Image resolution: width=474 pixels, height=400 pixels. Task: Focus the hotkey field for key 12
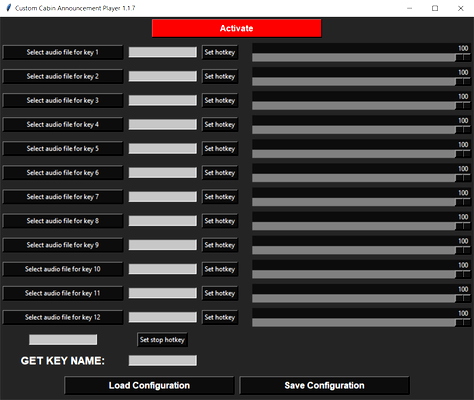pyautogui.click(x=163, y=317)
